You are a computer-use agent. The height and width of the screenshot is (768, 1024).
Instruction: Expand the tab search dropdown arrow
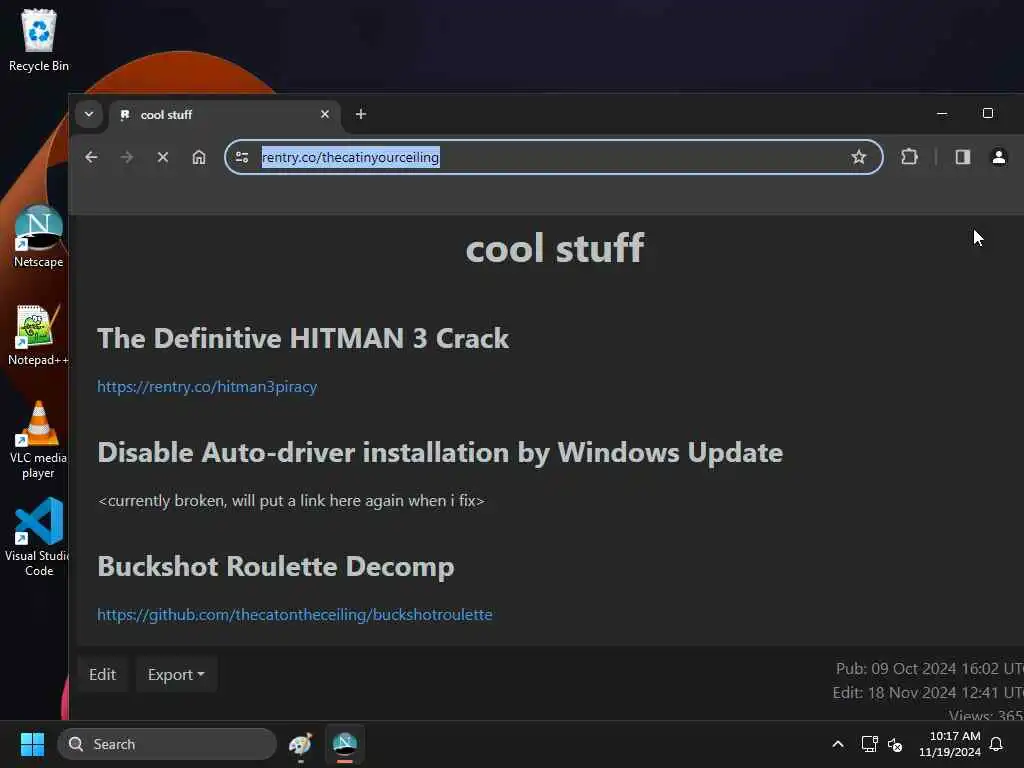pyautogui.click(x=89, y=114)
